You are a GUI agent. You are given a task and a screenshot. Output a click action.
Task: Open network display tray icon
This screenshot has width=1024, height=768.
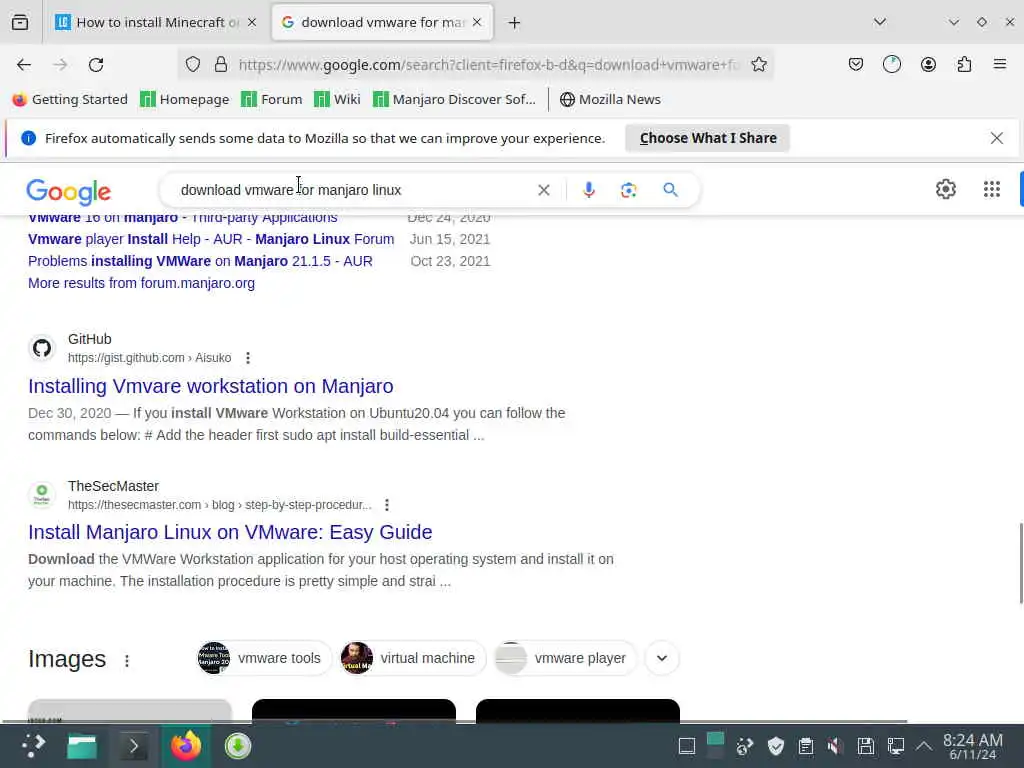click(x=895, y=746)
